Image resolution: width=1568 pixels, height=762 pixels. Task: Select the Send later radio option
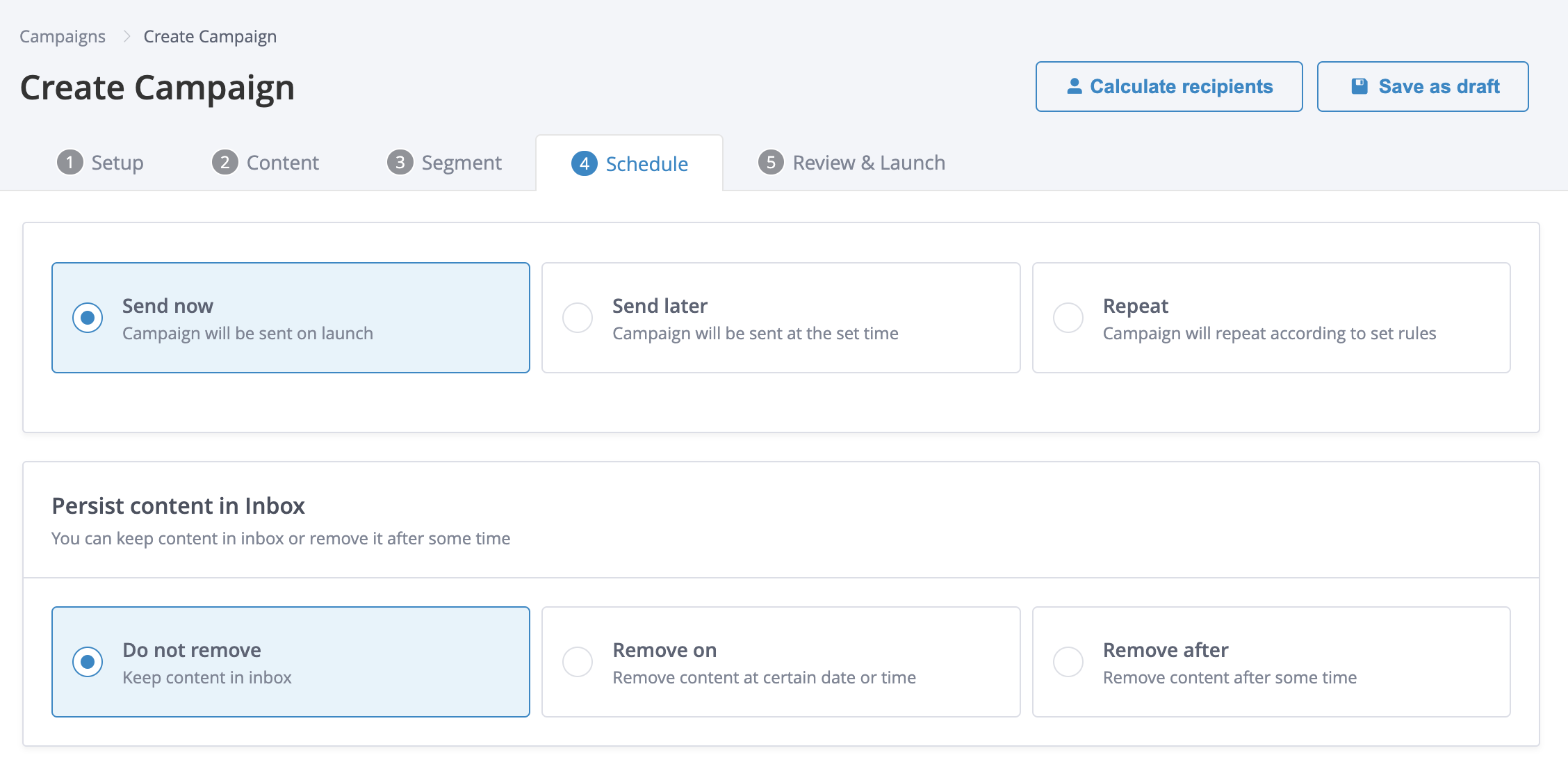click(578, 318)
